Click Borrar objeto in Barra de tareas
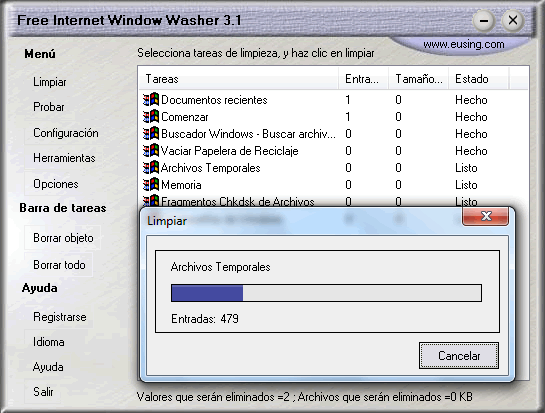Image resolution: width=545 pixels, height=413 pixels. coord(63,238)
